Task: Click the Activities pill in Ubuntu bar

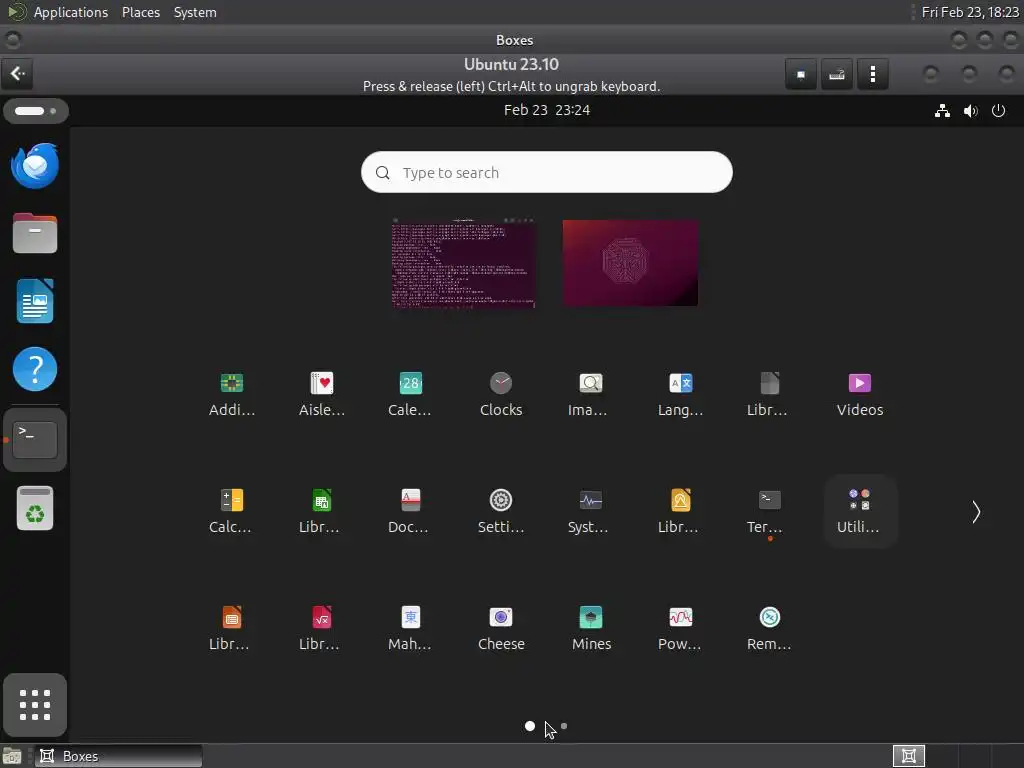Action: pos(35,110)
